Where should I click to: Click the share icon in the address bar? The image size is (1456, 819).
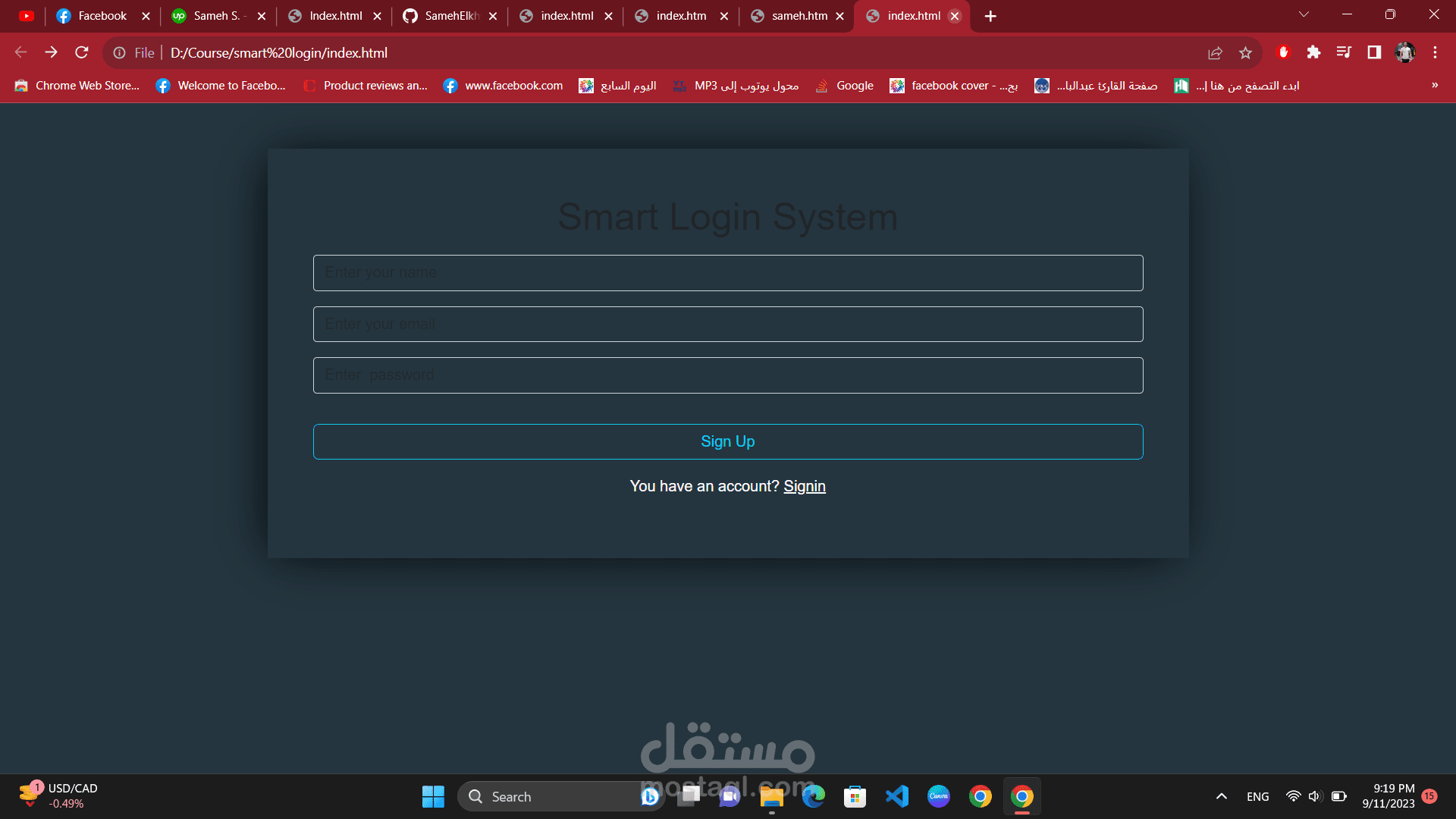[1216, 52]
